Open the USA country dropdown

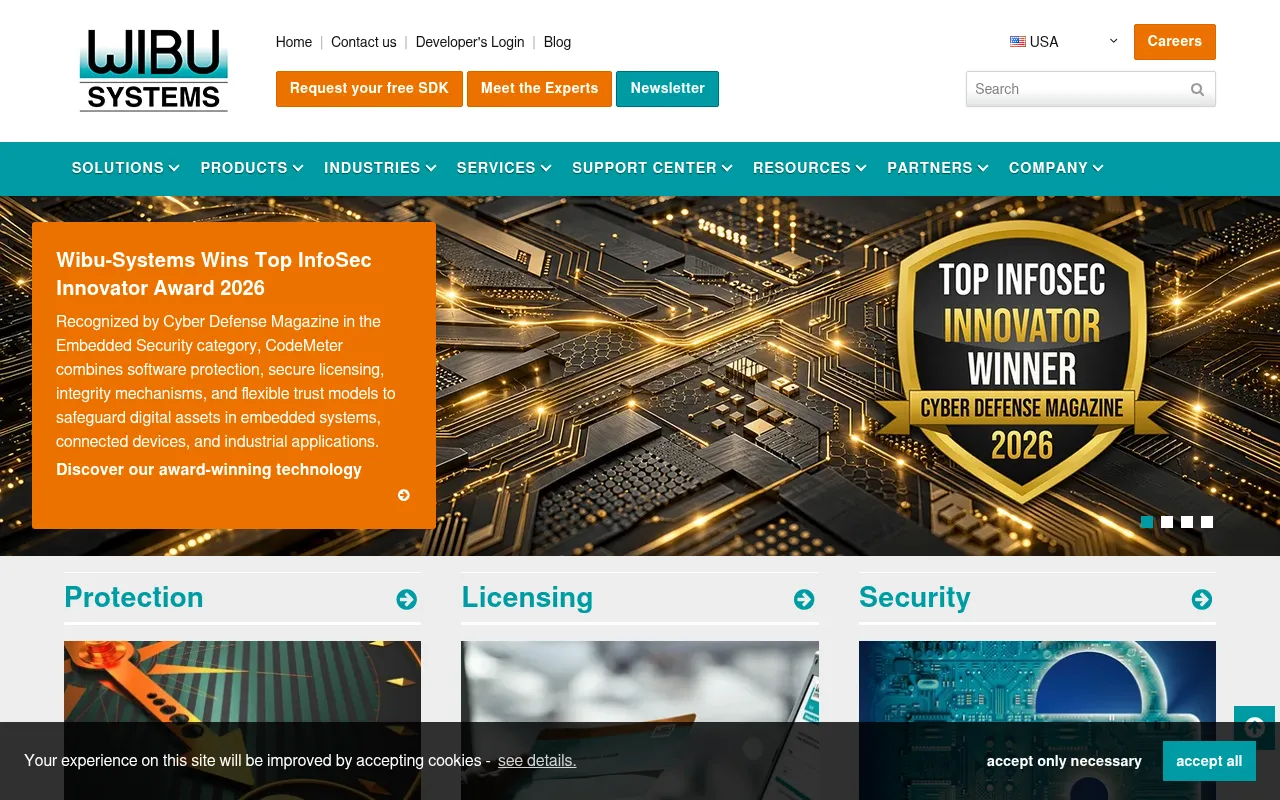coord(1064,42)
